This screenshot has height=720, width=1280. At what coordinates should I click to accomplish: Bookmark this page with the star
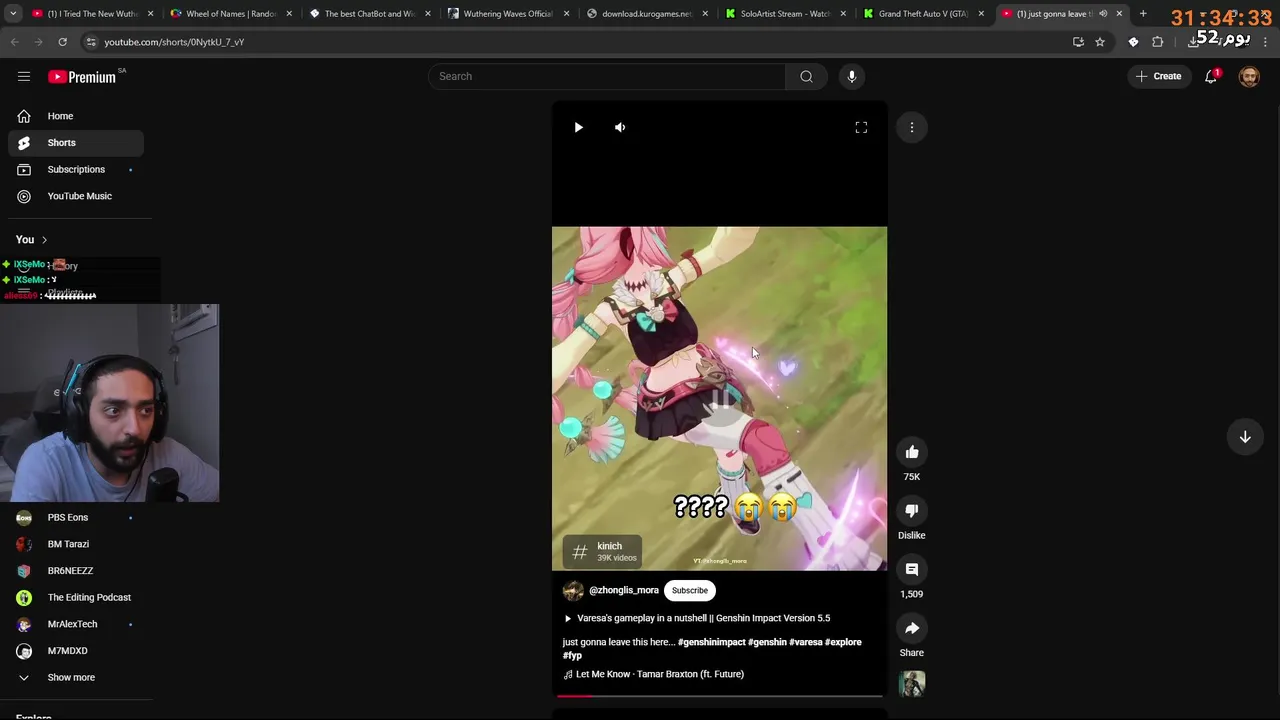[1100, 42]
